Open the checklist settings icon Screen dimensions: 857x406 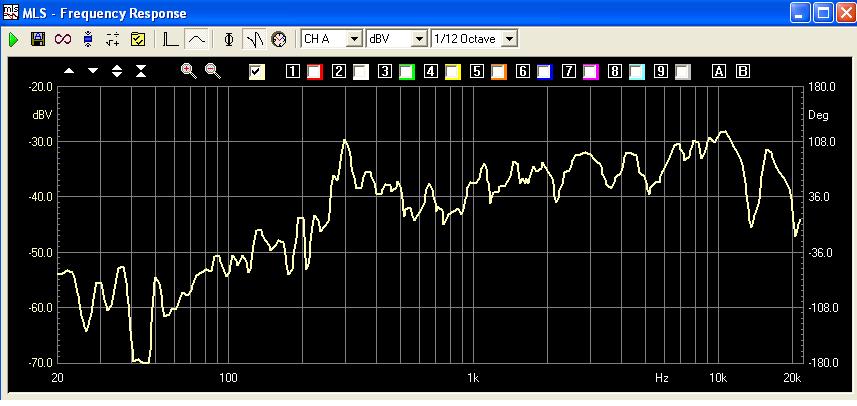(x=138, y=39)
